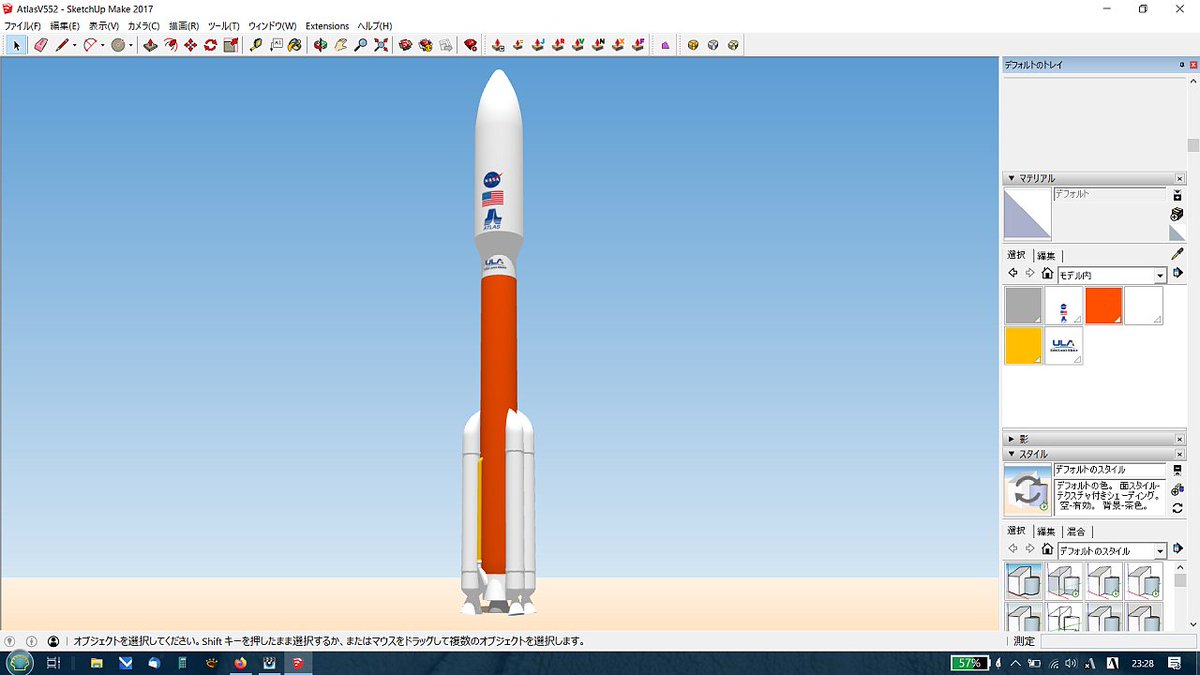This screenshot has width=1200, height=675.
Task: Collapse the スタイル panel
Action: click(x=1011, y=454)
